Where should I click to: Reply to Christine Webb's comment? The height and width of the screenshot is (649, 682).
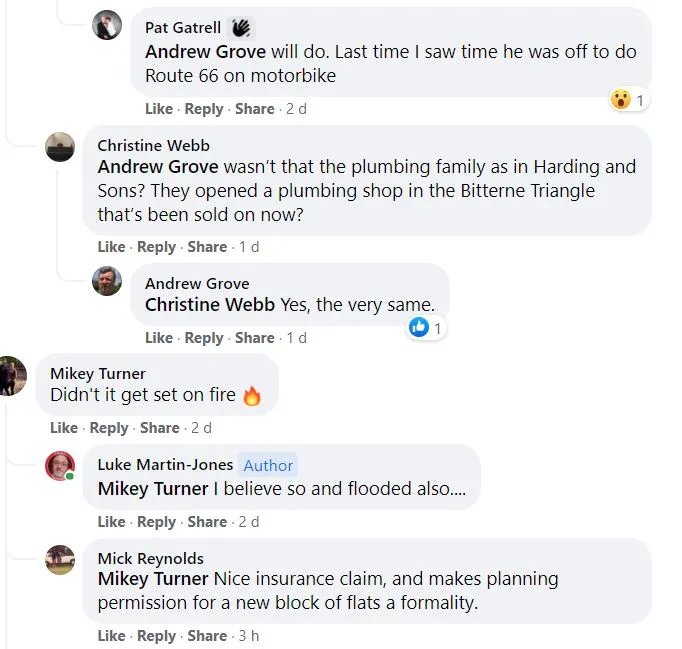coord(156,247)
